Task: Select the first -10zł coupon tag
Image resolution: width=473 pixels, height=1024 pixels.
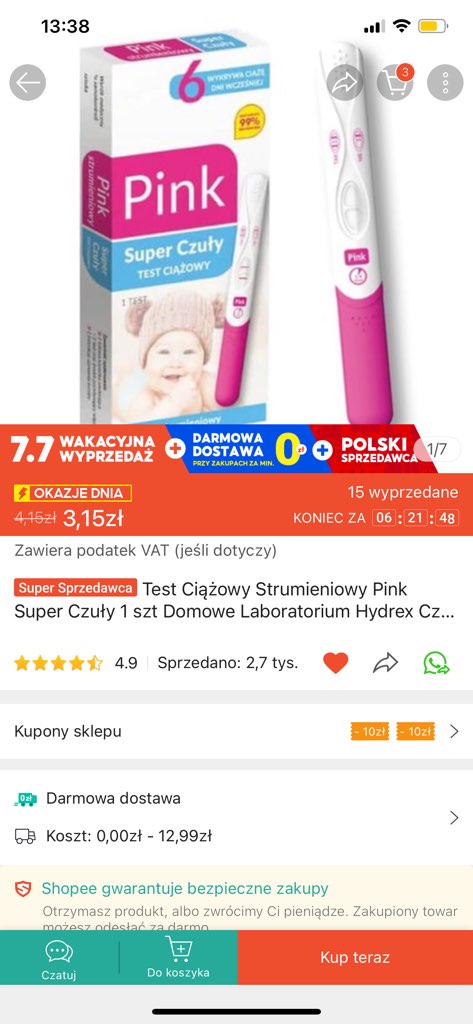Action: click(x=370, y=732)
